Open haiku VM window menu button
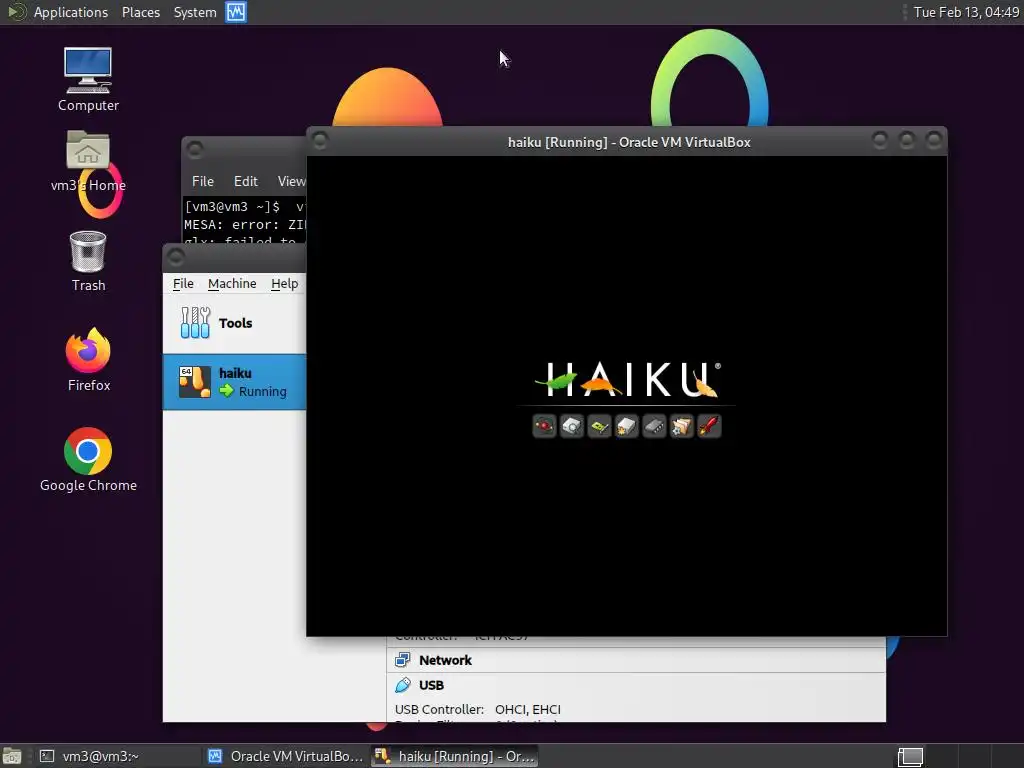Screen dimensions: 1024x768 [320, 140]
